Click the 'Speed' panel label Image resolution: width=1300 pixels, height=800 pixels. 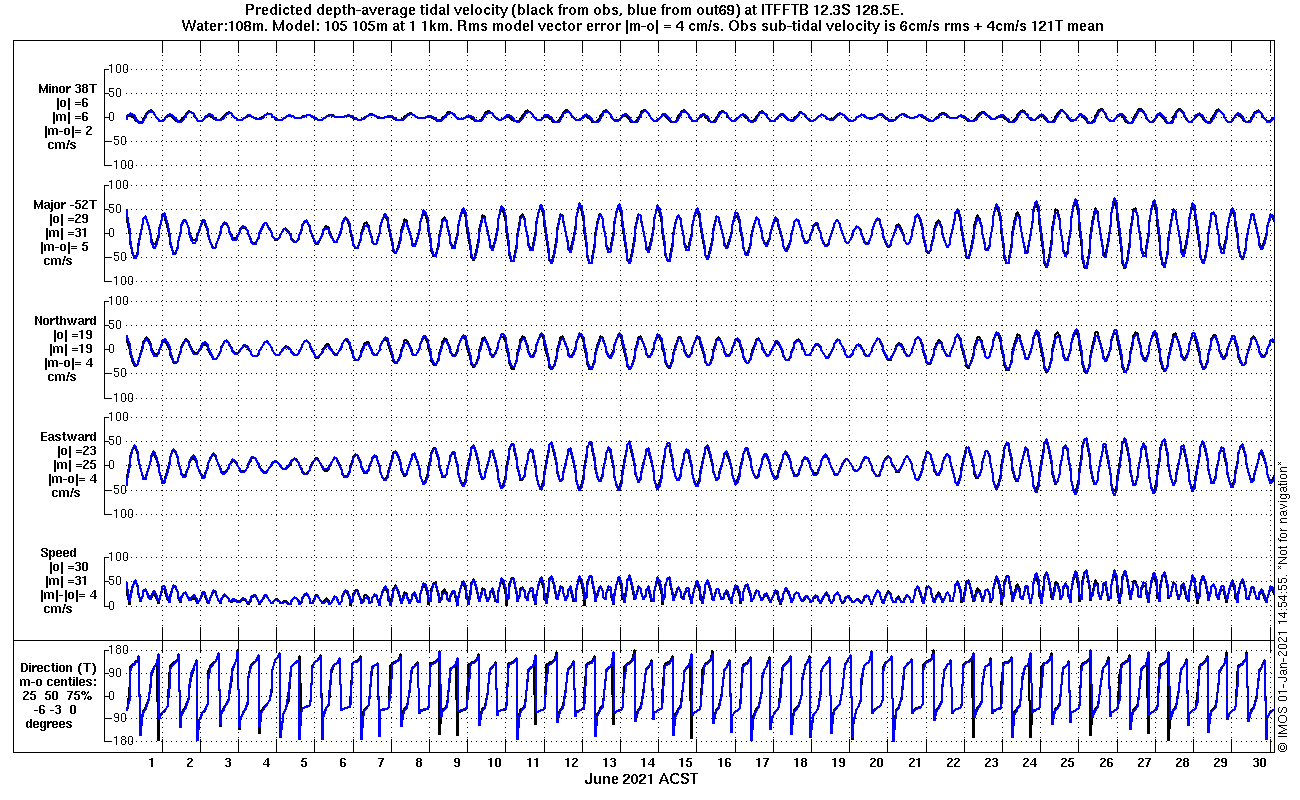(58, 553)
